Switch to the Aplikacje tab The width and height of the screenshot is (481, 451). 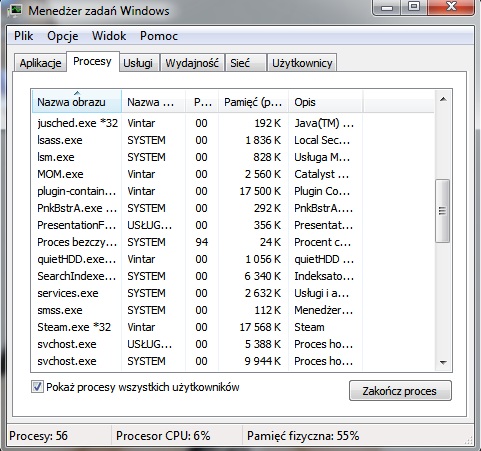coord(40,63)
